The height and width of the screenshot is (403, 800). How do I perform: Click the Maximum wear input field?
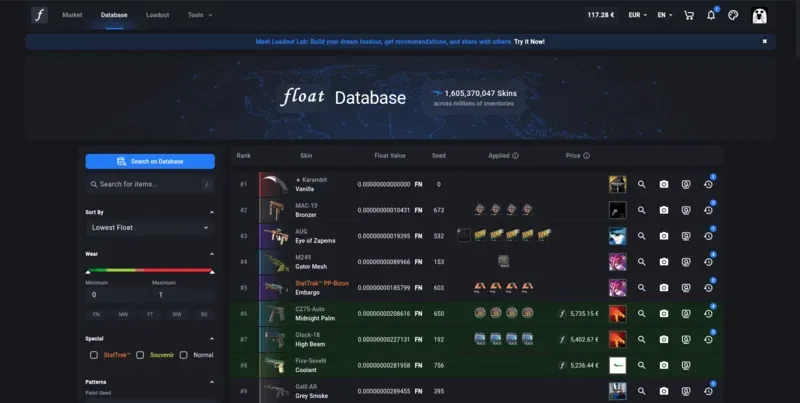[183, 294]
